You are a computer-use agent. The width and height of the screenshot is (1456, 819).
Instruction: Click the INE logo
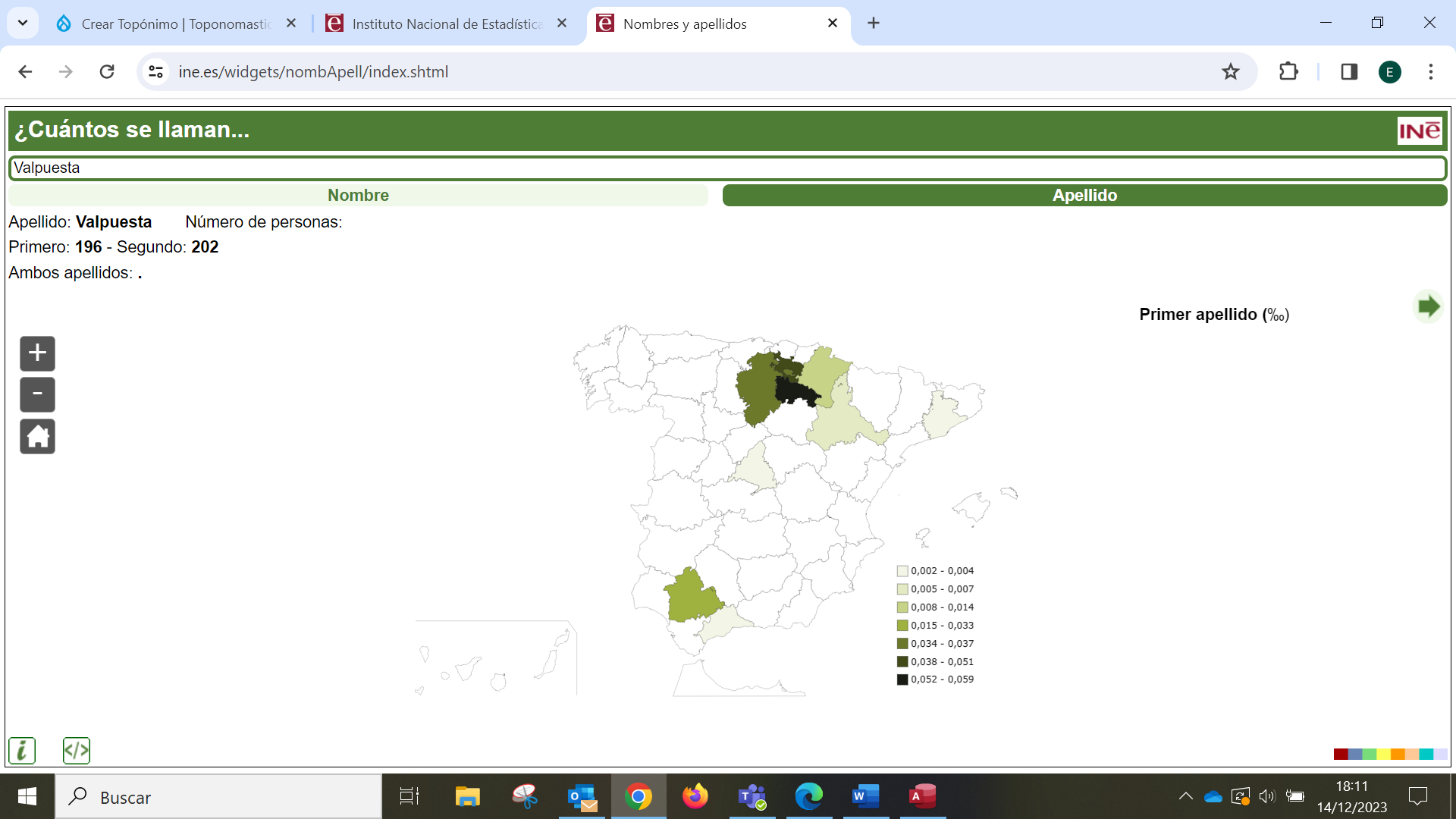1419,130
